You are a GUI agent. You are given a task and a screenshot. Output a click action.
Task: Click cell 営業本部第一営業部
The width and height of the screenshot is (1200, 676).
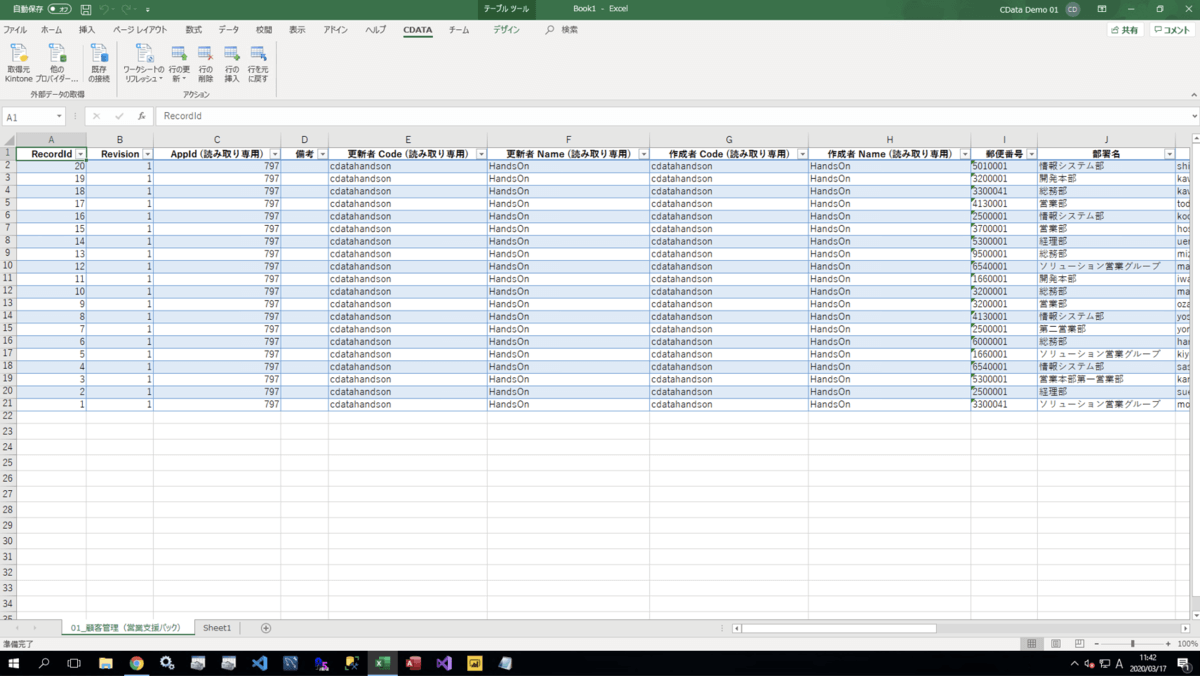coord(1106,379)
